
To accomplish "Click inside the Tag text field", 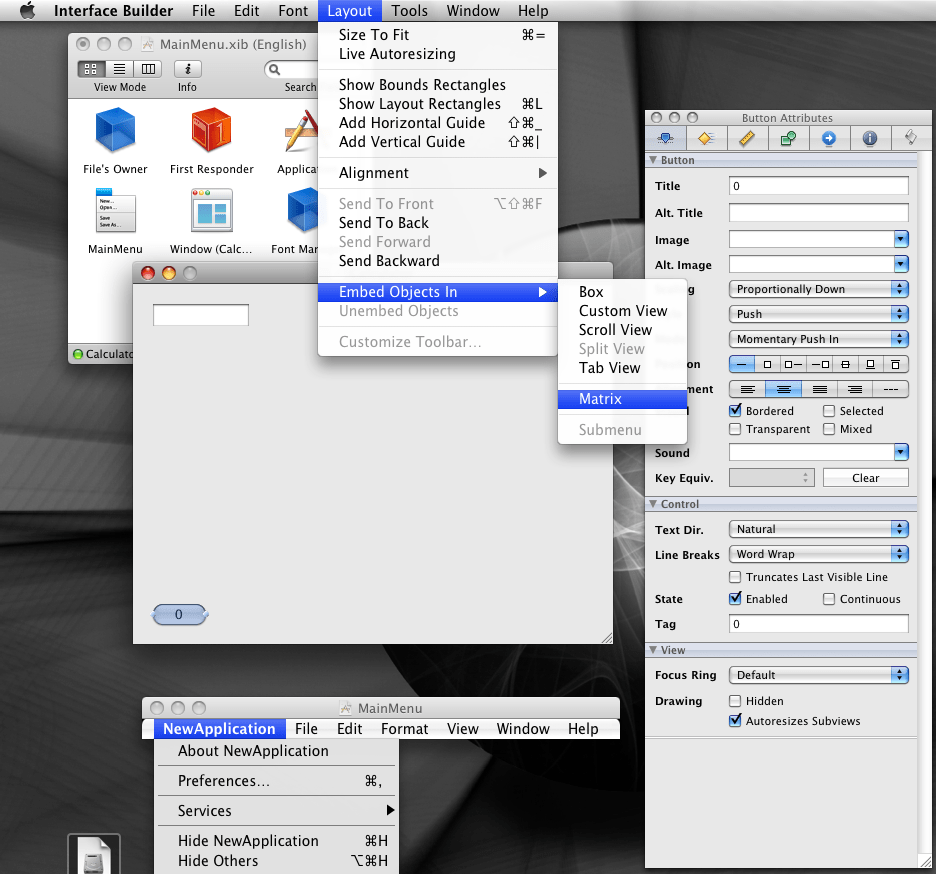I will [x=818, y=624].
